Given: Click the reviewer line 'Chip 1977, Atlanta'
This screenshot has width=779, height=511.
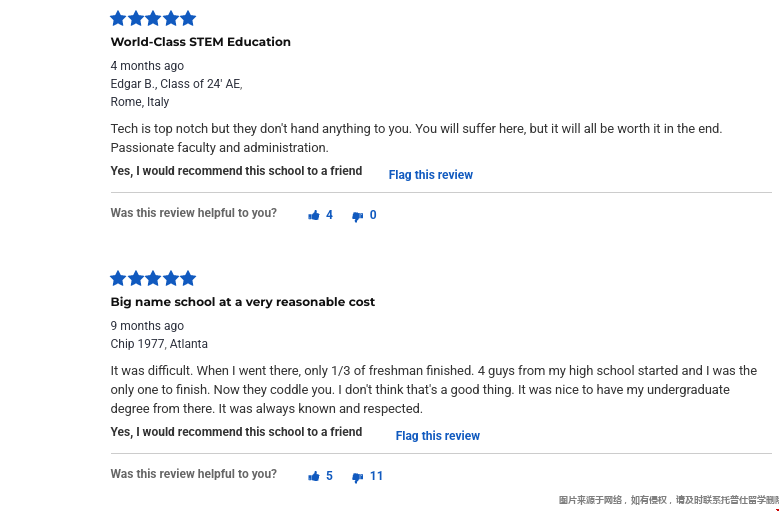Looking at the screenshot, I should click(159, 344).
